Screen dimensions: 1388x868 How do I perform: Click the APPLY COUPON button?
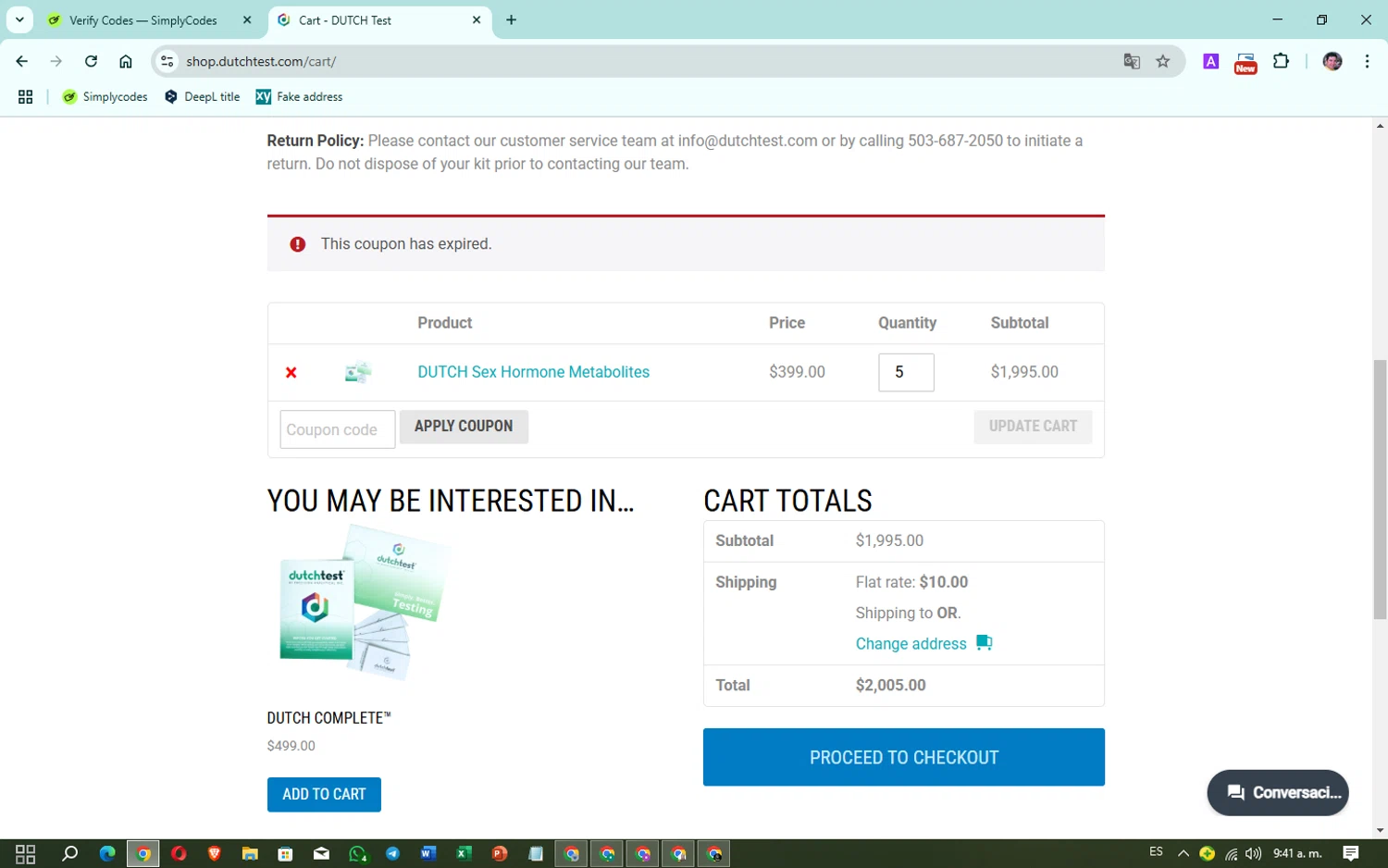[x=464, y=427]
